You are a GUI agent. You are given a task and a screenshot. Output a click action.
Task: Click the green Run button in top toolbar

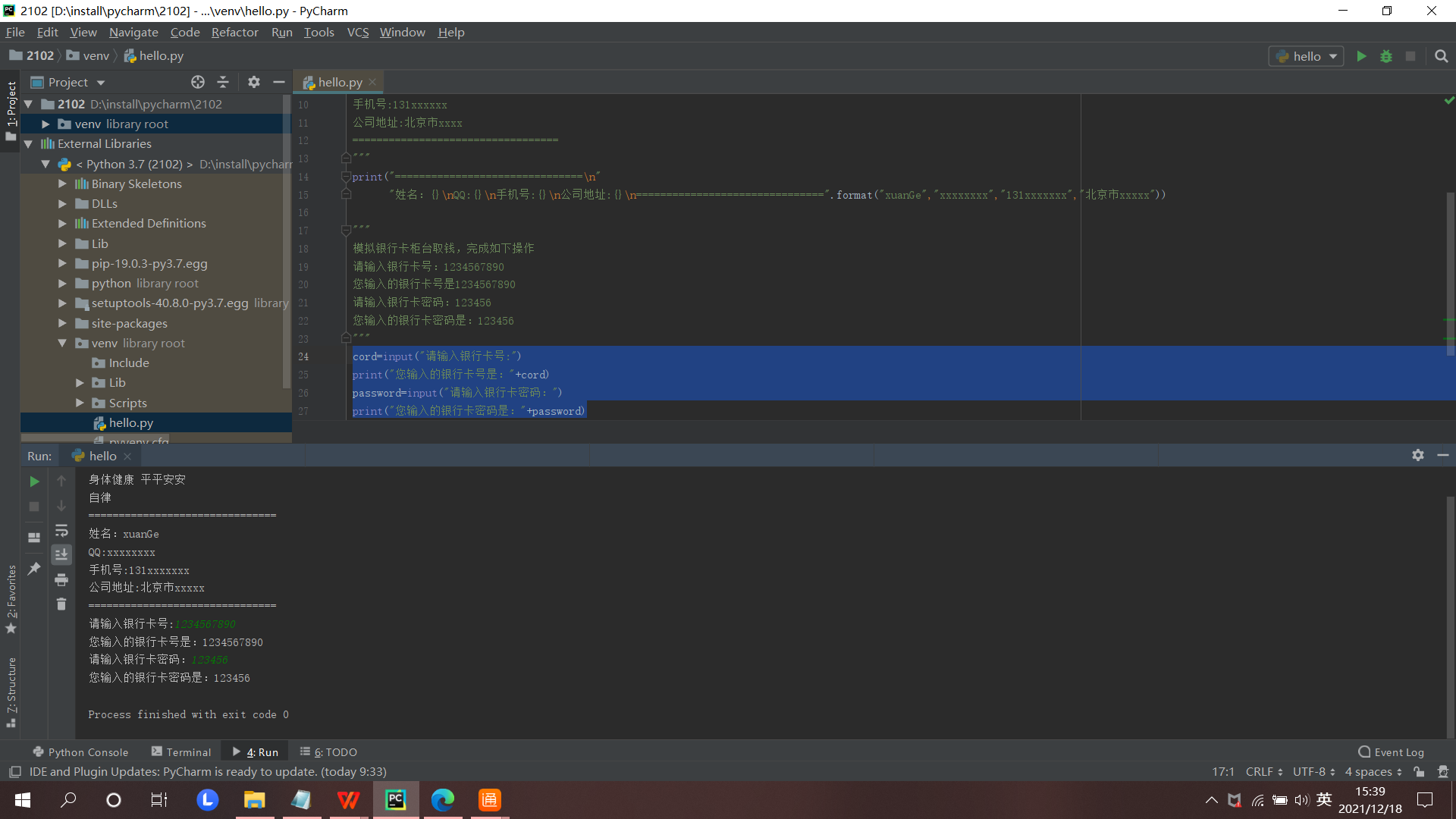(1361, 56)
